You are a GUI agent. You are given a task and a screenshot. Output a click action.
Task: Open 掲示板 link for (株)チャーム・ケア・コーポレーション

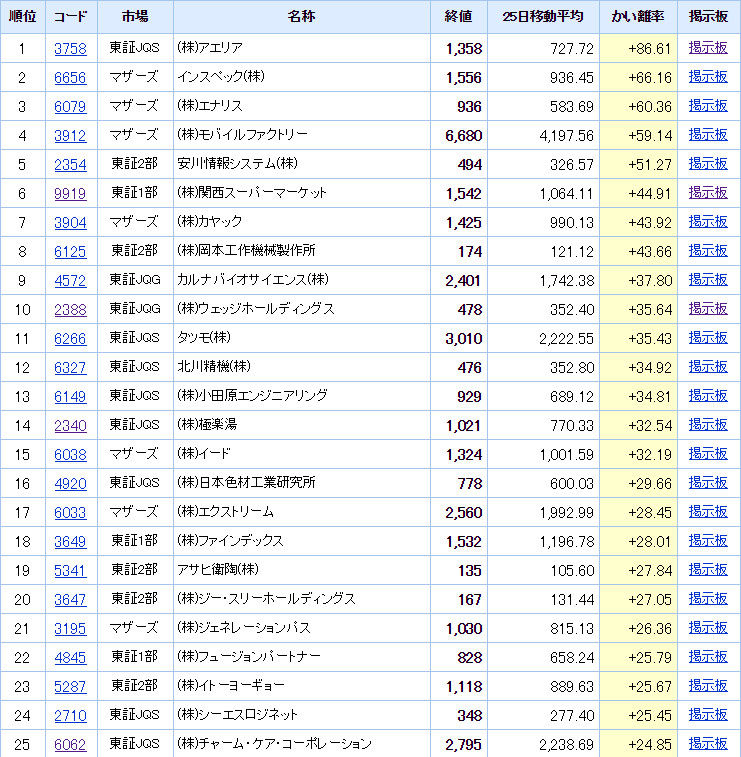coord(708,743)
